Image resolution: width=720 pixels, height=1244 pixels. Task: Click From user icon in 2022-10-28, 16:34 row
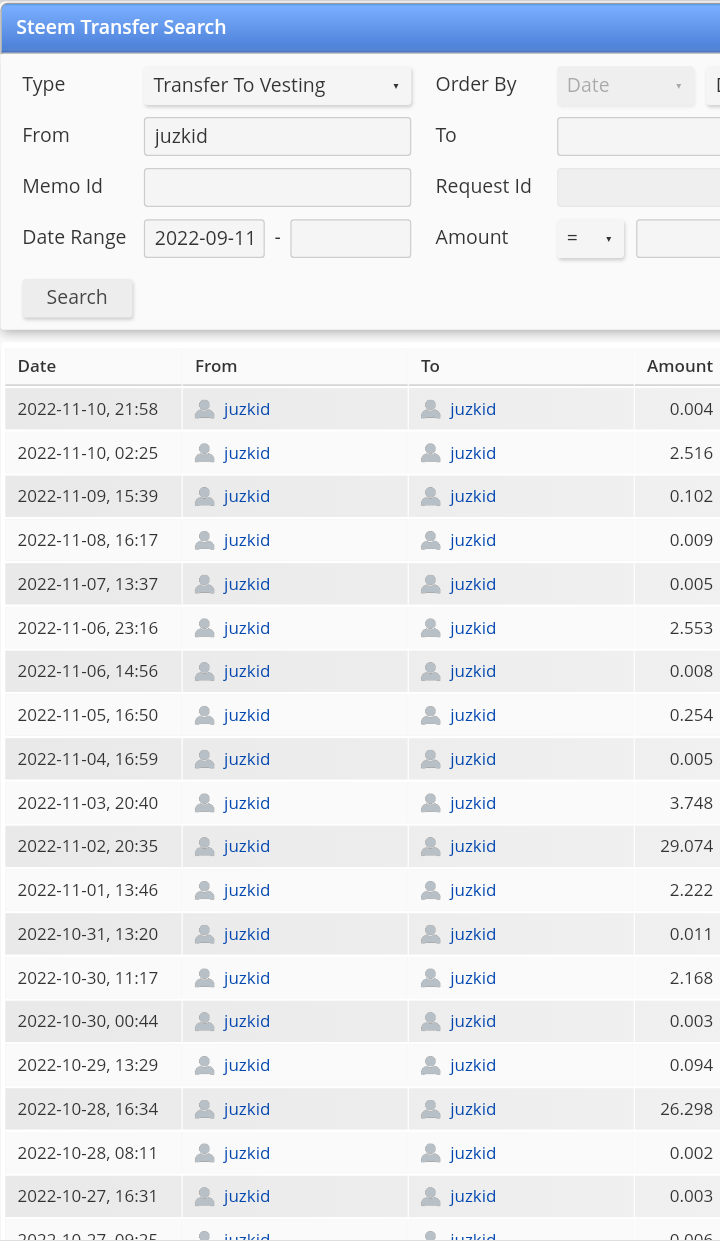pyautogui.click(x=205, y=1109)
